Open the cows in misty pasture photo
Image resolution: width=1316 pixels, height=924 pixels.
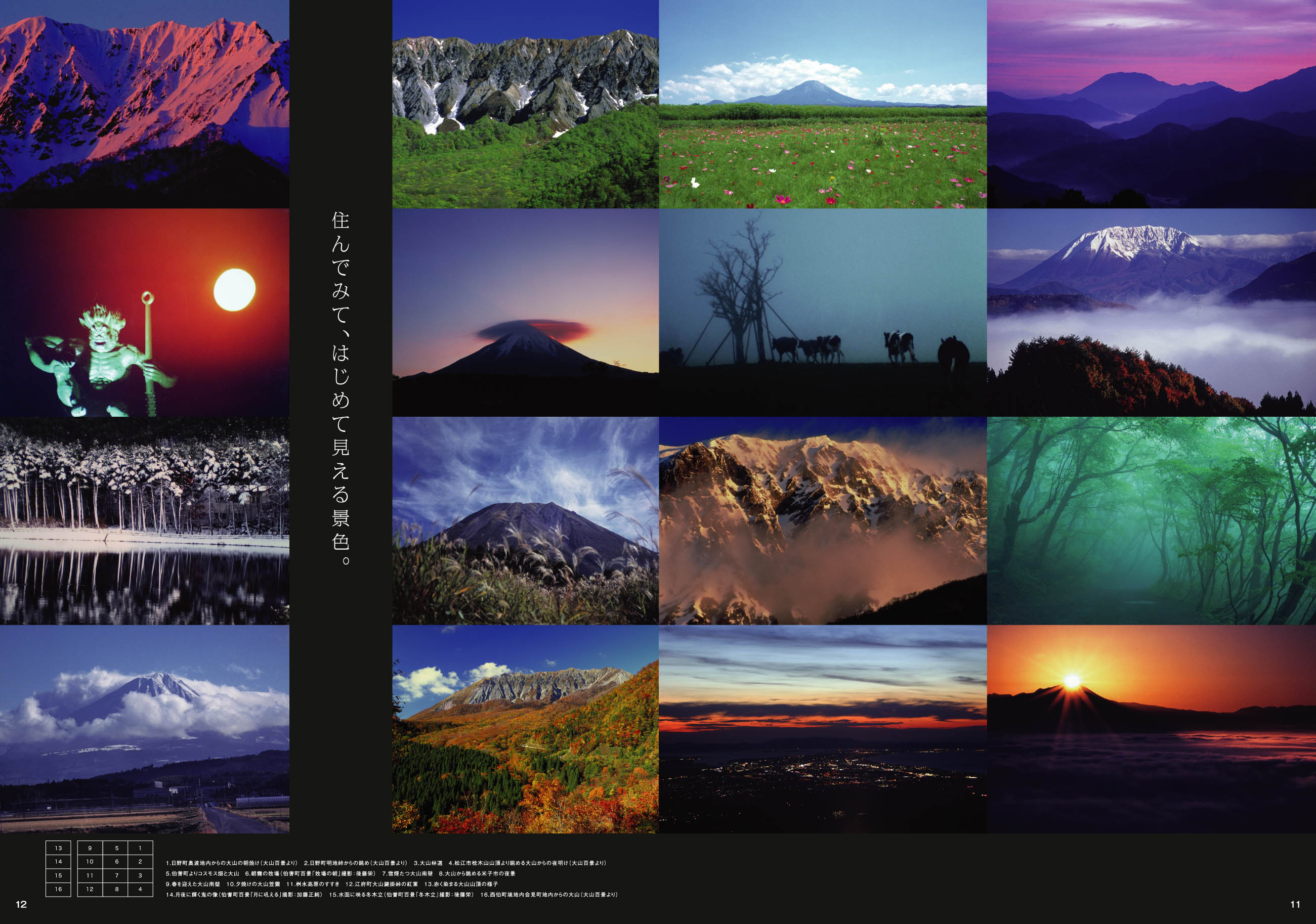(x=823, y=313)
